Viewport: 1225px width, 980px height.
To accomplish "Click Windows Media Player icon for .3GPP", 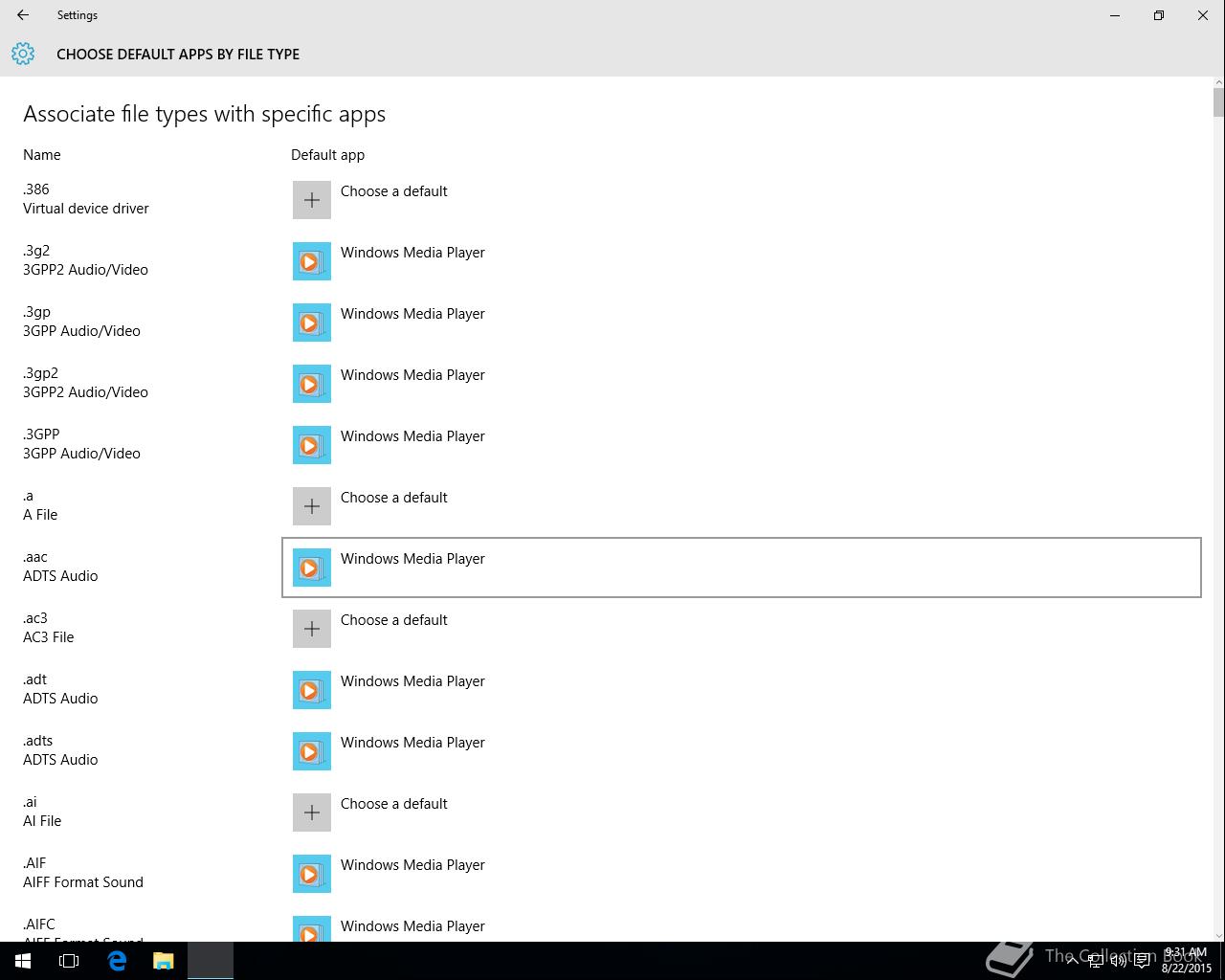I will [312, 445].
